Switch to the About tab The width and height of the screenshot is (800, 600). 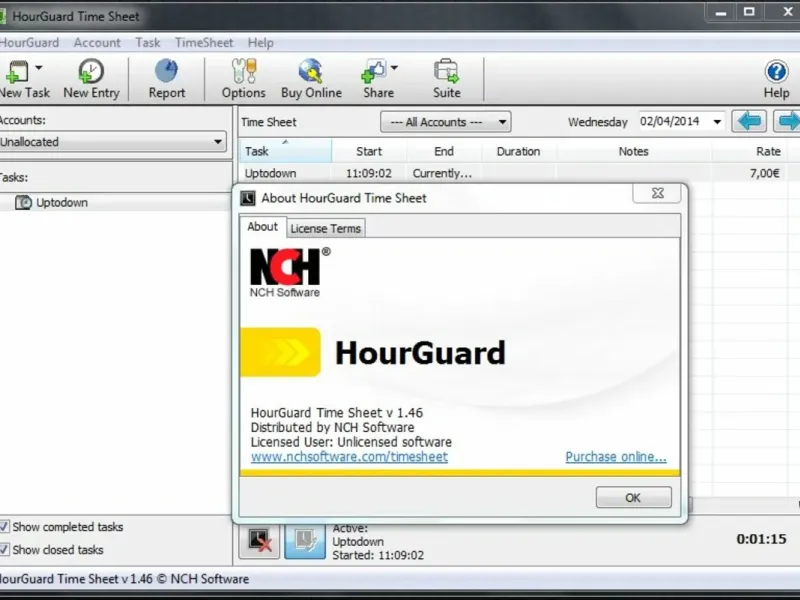(263, 227)
